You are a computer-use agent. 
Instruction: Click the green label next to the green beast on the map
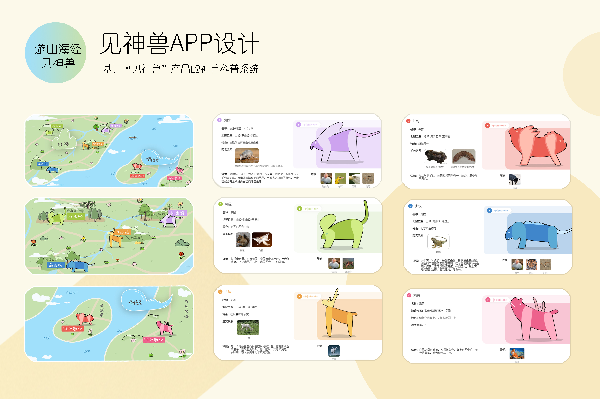point(75,216)
